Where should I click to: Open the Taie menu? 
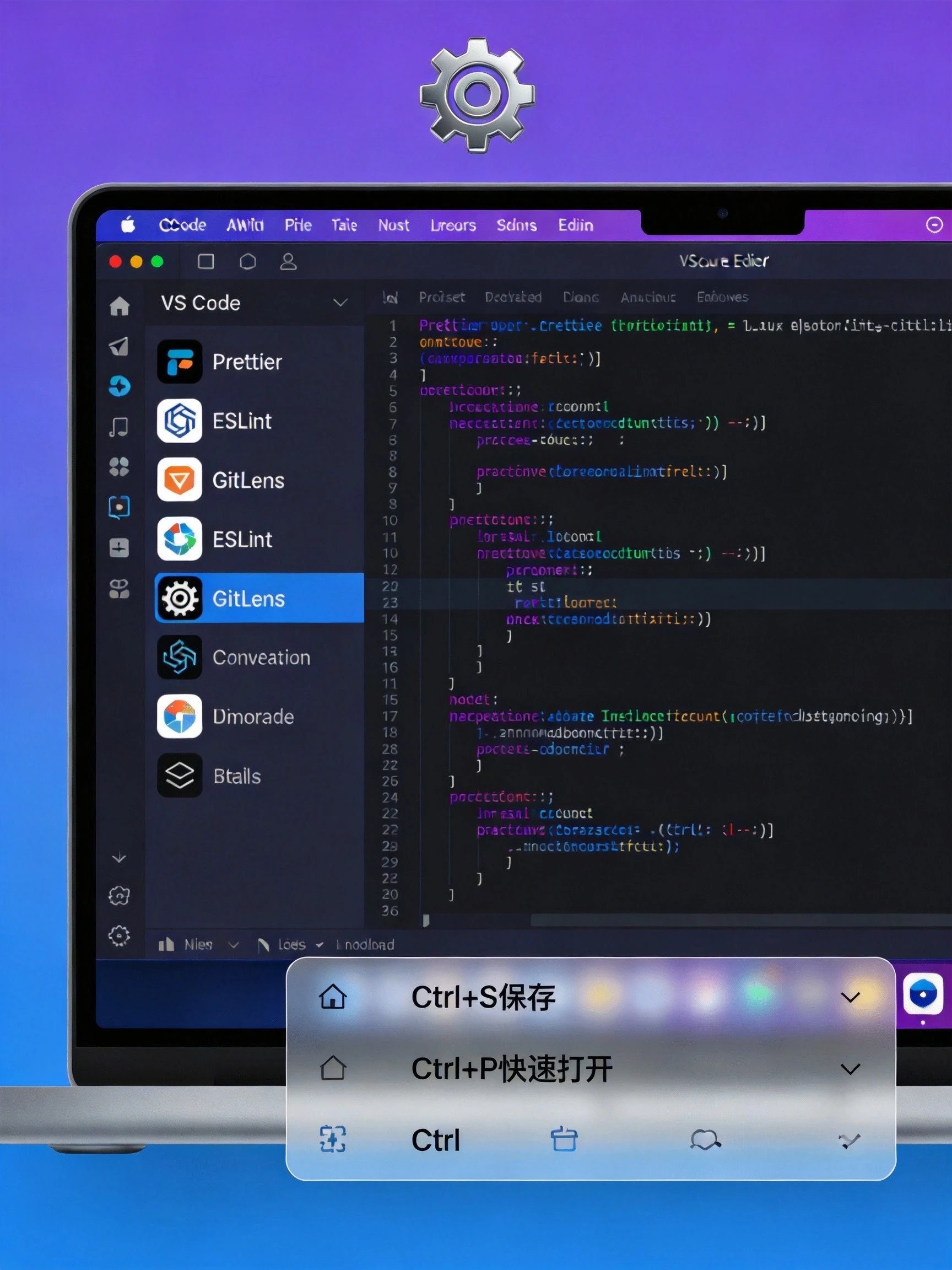(344, 224)
